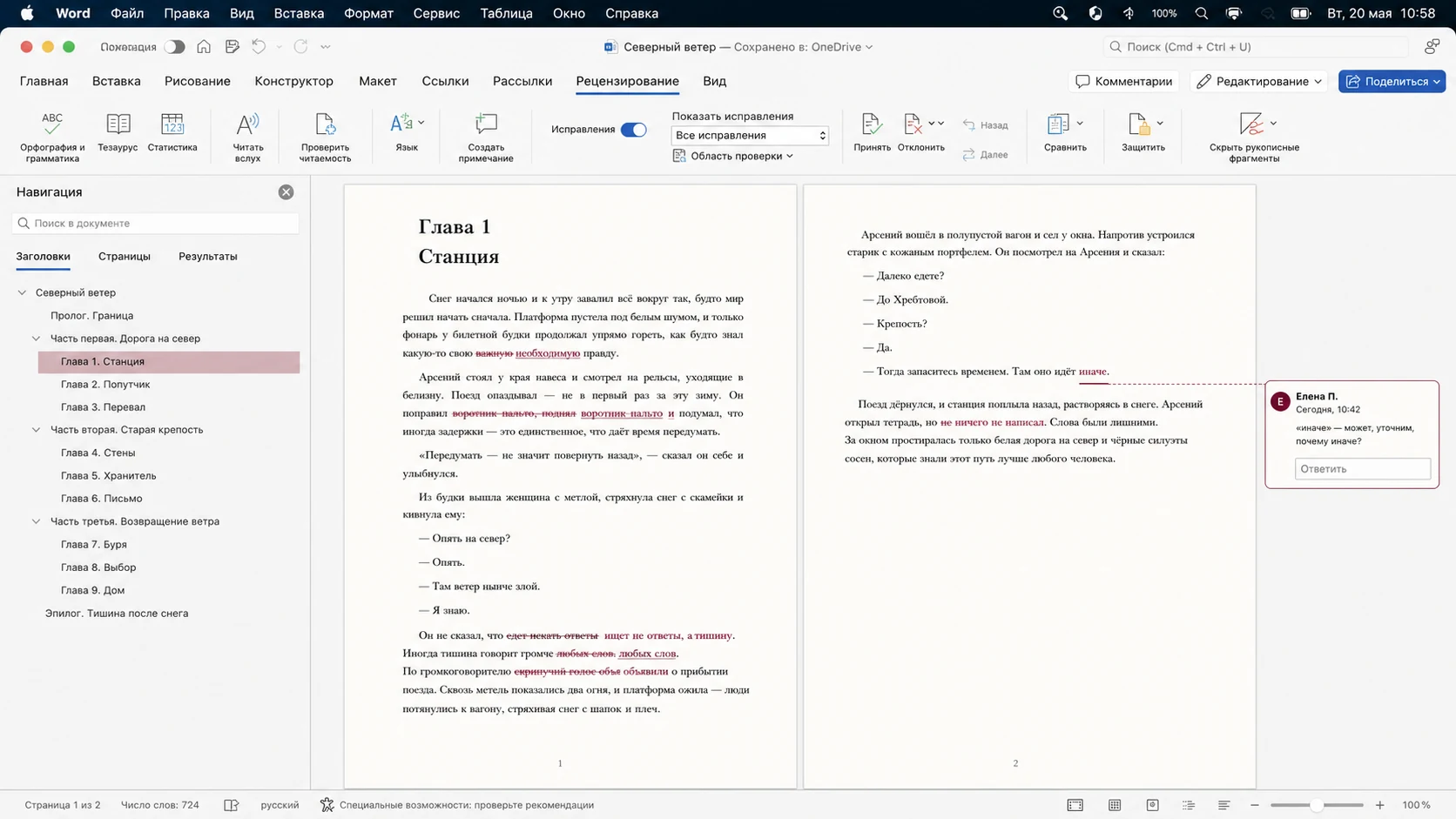This screenshot has height=819, width=1456.
Task: Collapse Часть первая. Дорога на север
Action: coord(36,339)
